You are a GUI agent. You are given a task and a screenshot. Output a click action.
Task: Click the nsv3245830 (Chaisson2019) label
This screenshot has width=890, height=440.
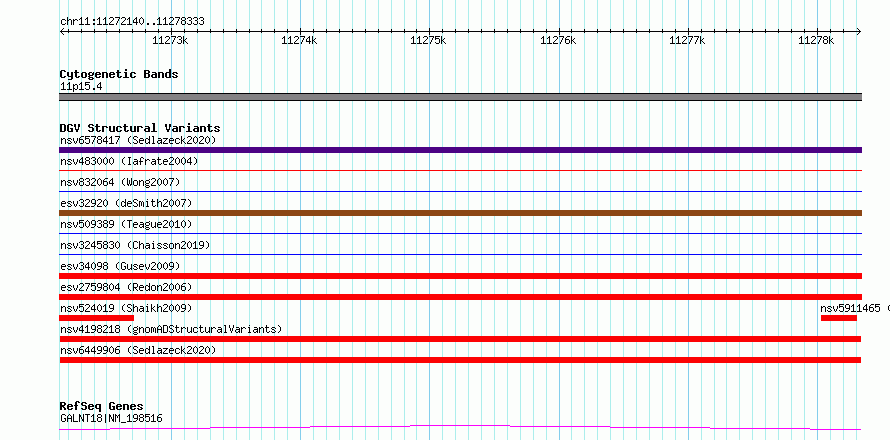(x=135, y=245)
